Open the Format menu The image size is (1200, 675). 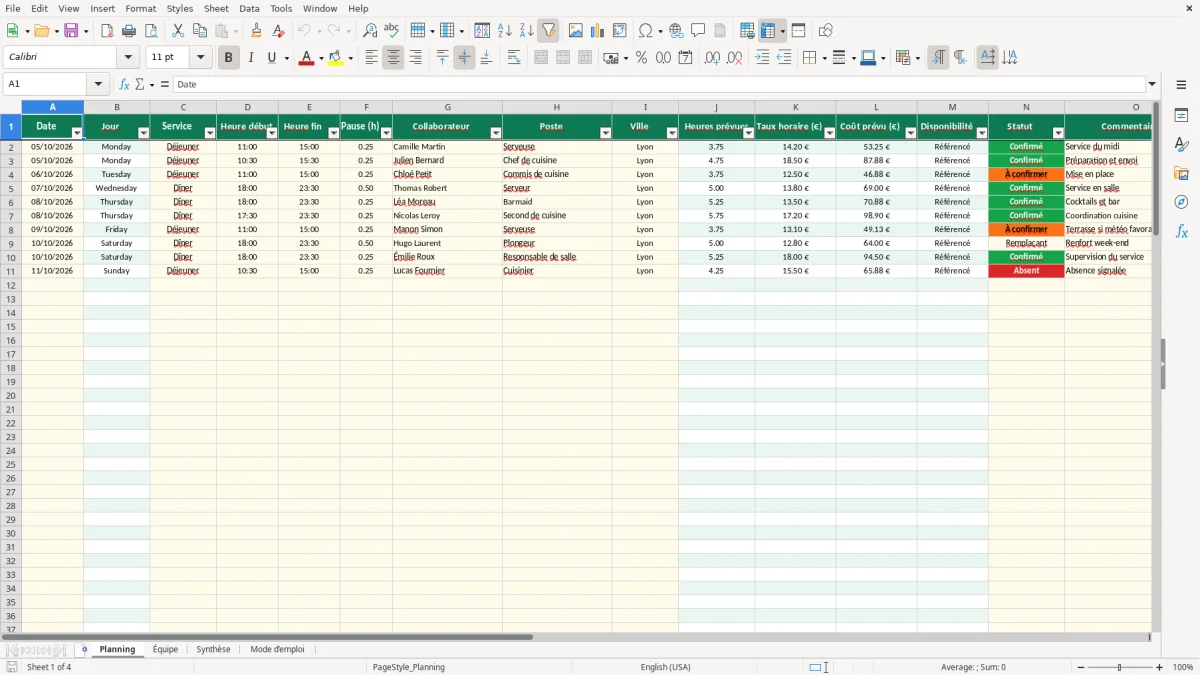tap(141, 8)
